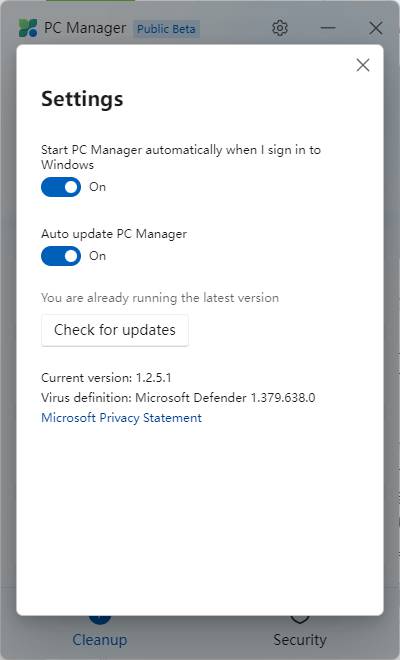Close the PC Manager window

[x=375, y=28]
